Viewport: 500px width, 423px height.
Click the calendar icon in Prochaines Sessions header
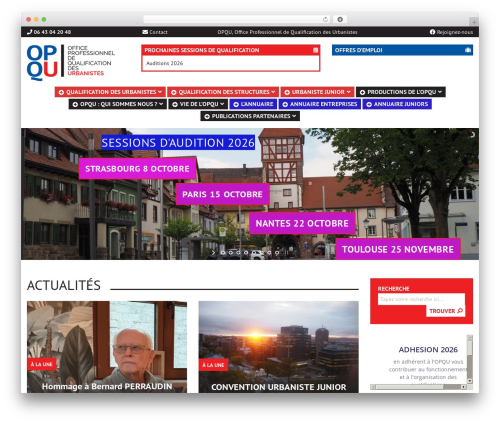coord(315,50)
